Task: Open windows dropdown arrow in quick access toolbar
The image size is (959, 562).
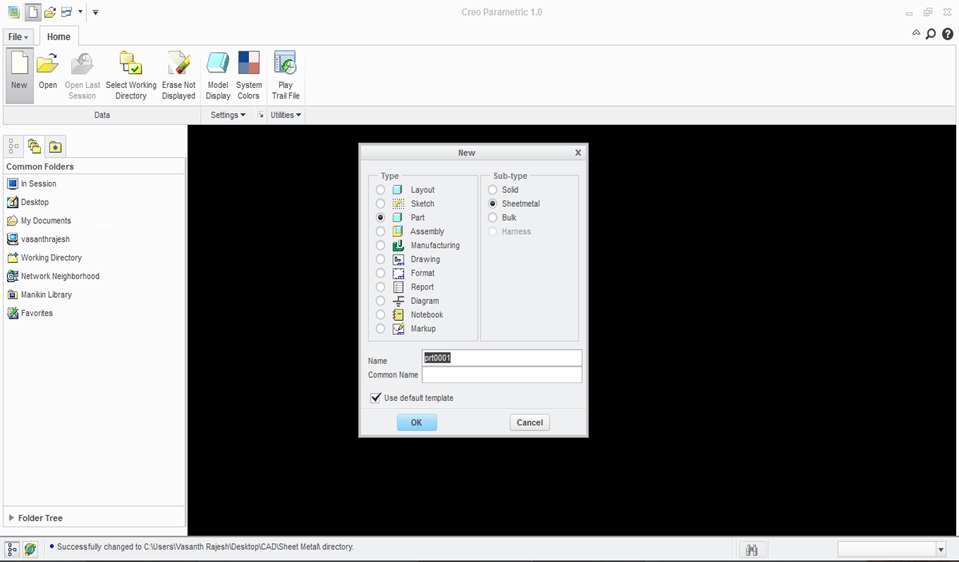Action: coord(80,12)
